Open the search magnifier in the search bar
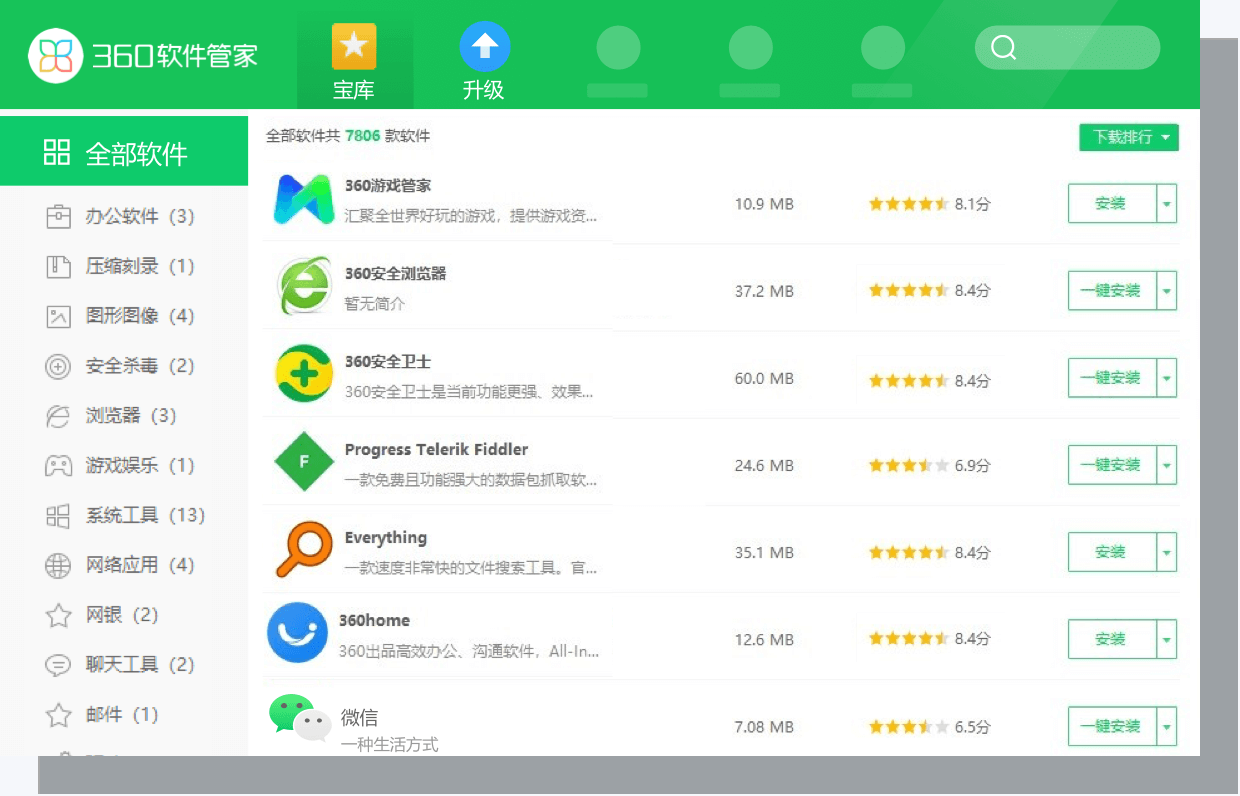 (1001, 47)
